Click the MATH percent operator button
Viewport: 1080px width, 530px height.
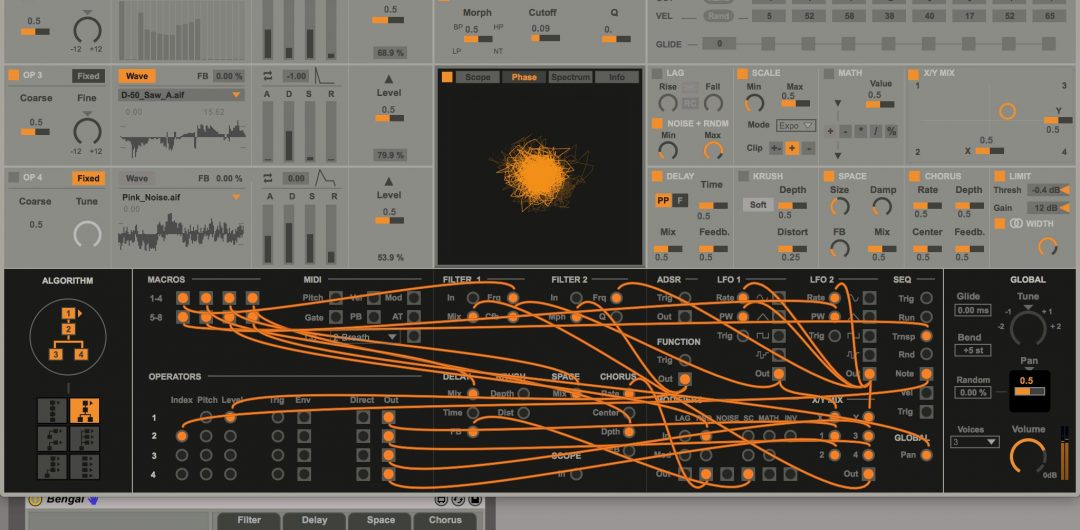tap(891, 131)
